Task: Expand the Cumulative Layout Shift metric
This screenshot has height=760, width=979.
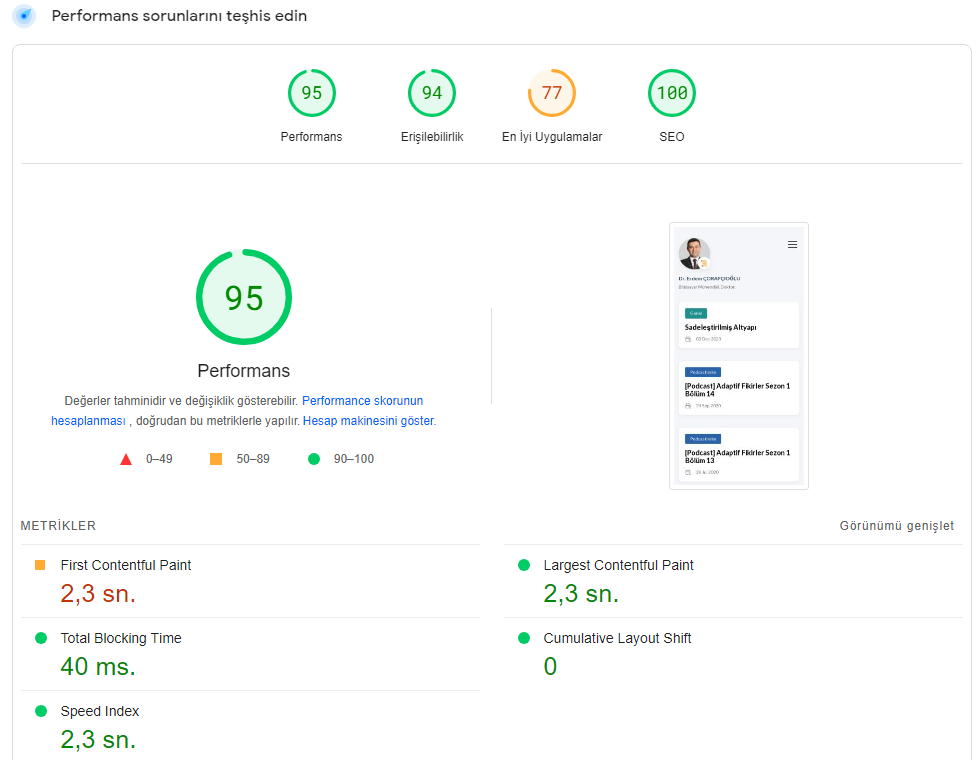Action: pyautogui.click(x=616, y=638)
